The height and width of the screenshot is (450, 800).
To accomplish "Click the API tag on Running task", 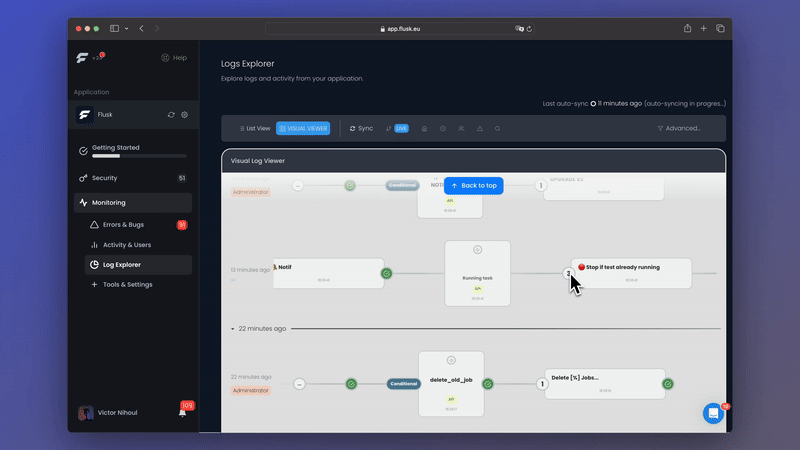I will click(478, 289).
